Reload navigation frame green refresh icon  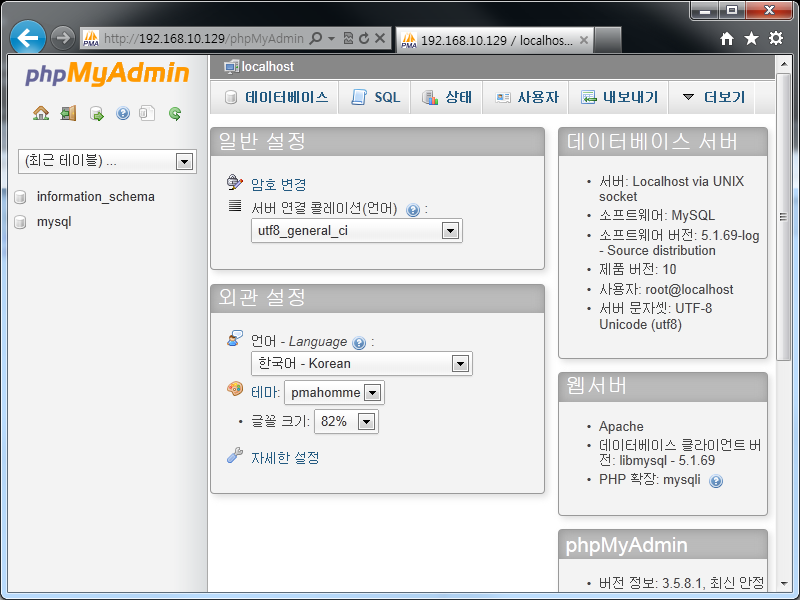175,113
